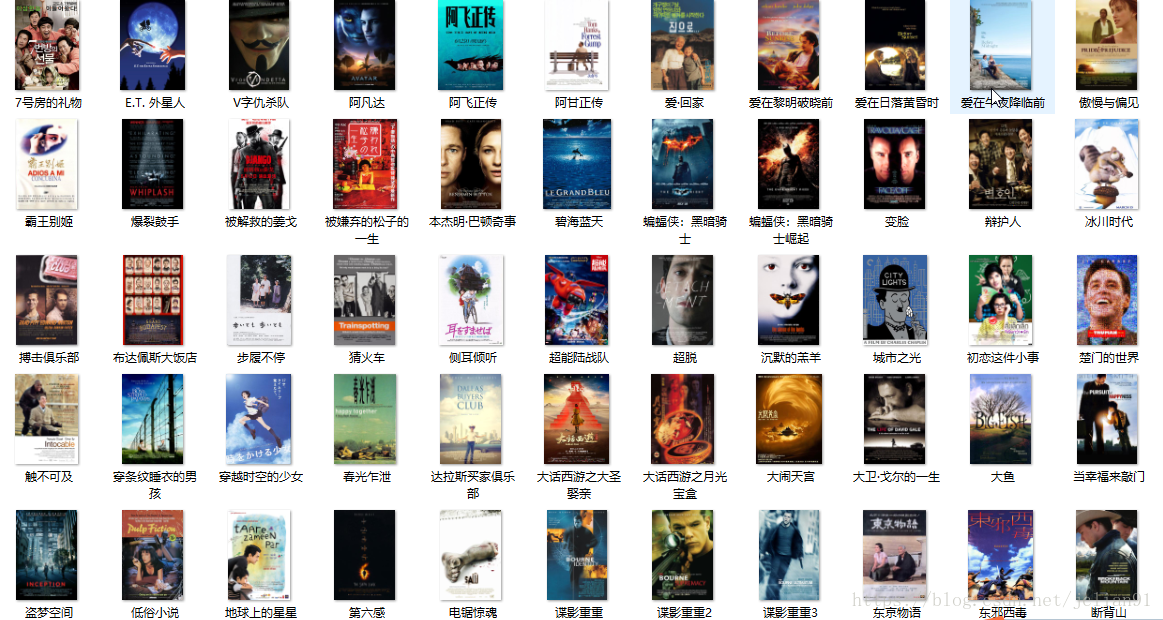The image size is (1163, 620).
Task: Select the Pulp Fiction 低俗小说 poster
Action: [x=153, y=555]
